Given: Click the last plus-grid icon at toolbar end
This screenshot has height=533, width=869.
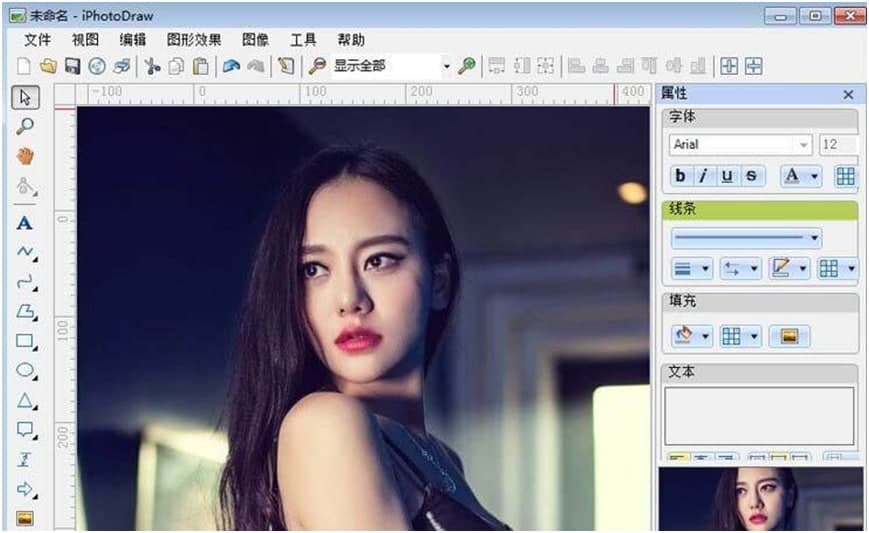Looking at the screenshot, I should pos(754,66).
